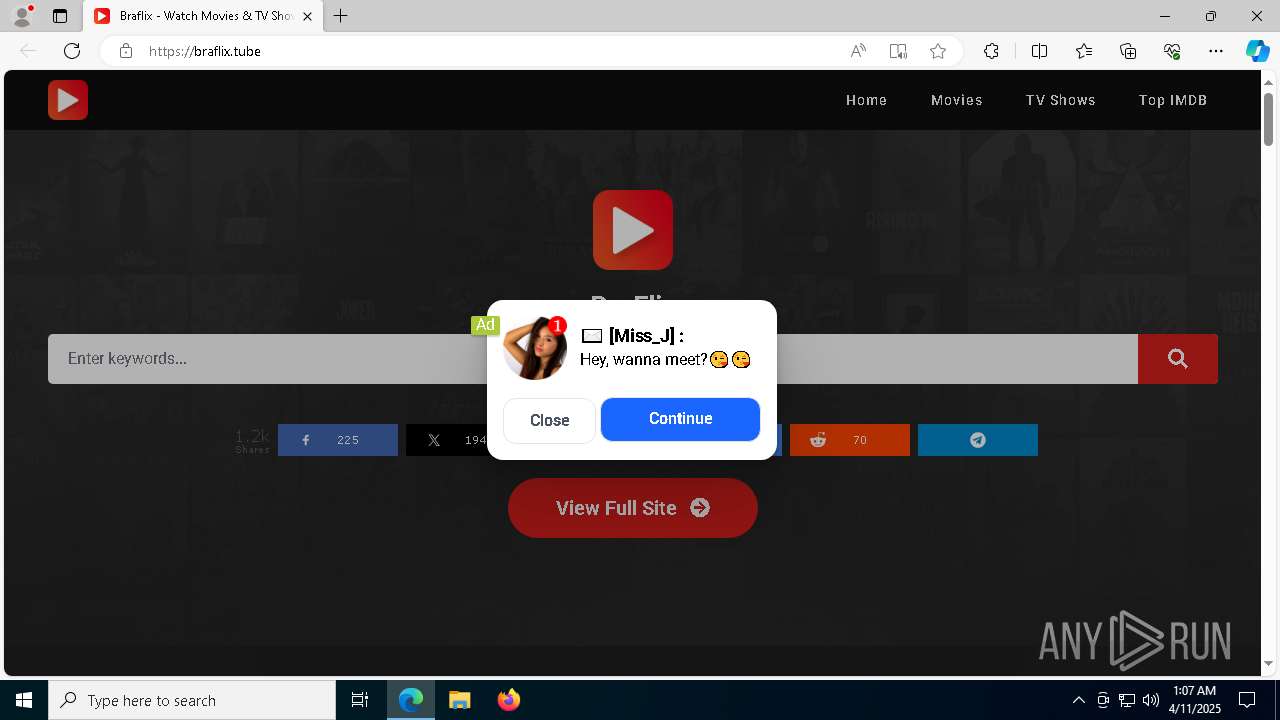Click the address bar URL braflix.tube
The image size is (1280, 720).
205,51
